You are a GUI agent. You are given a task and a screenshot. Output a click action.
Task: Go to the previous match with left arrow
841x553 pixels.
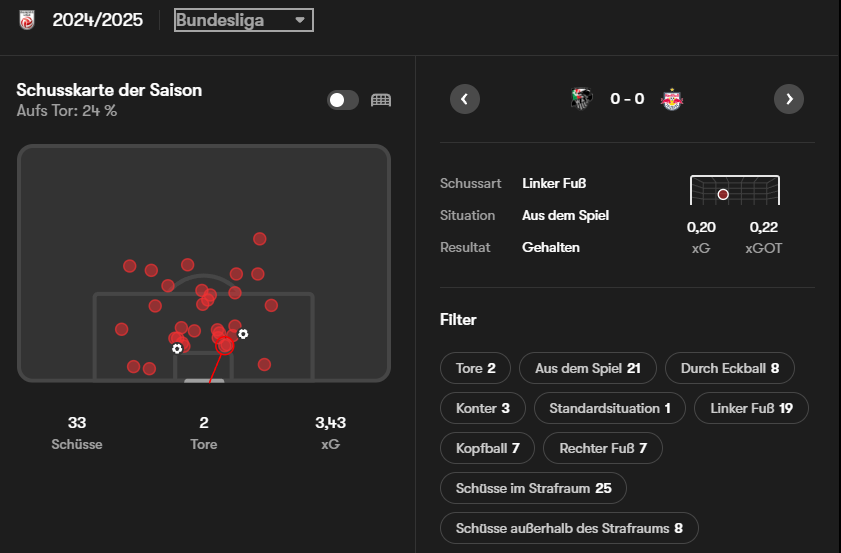[465, 99]
